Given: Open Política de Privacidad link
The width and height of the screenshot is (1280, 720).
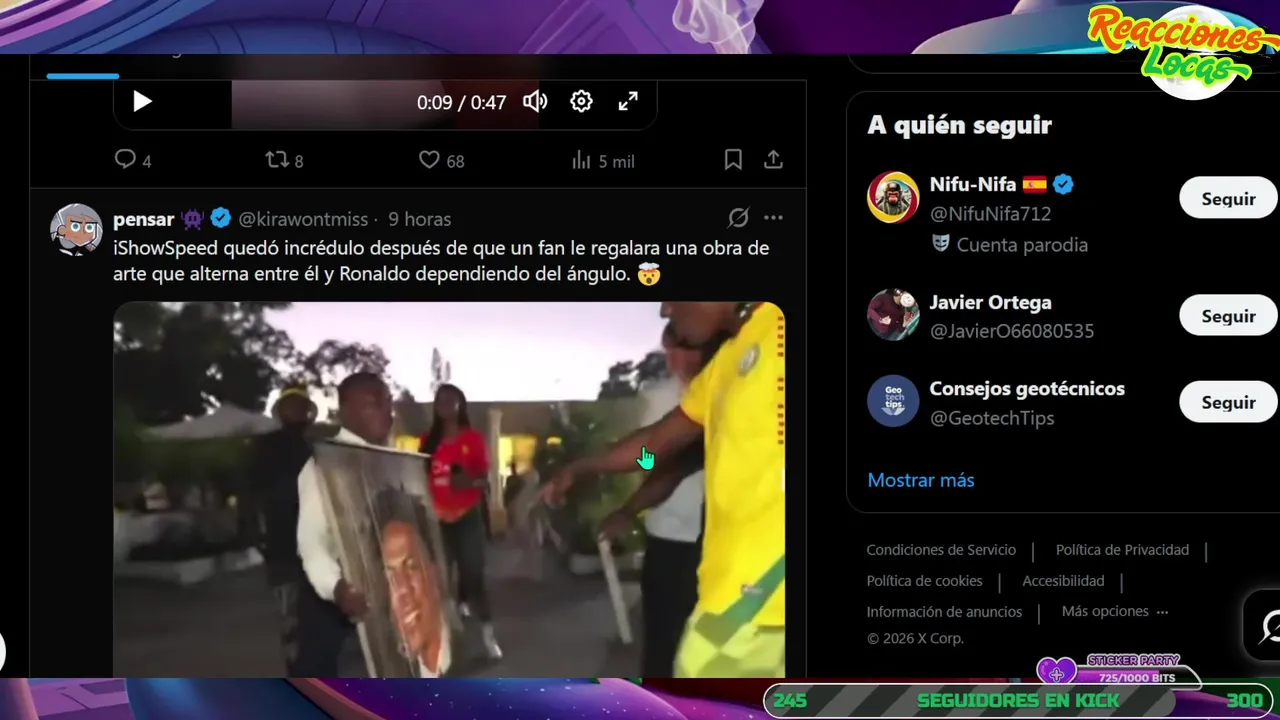Looking at the screenshot, I should point(1122,550).
